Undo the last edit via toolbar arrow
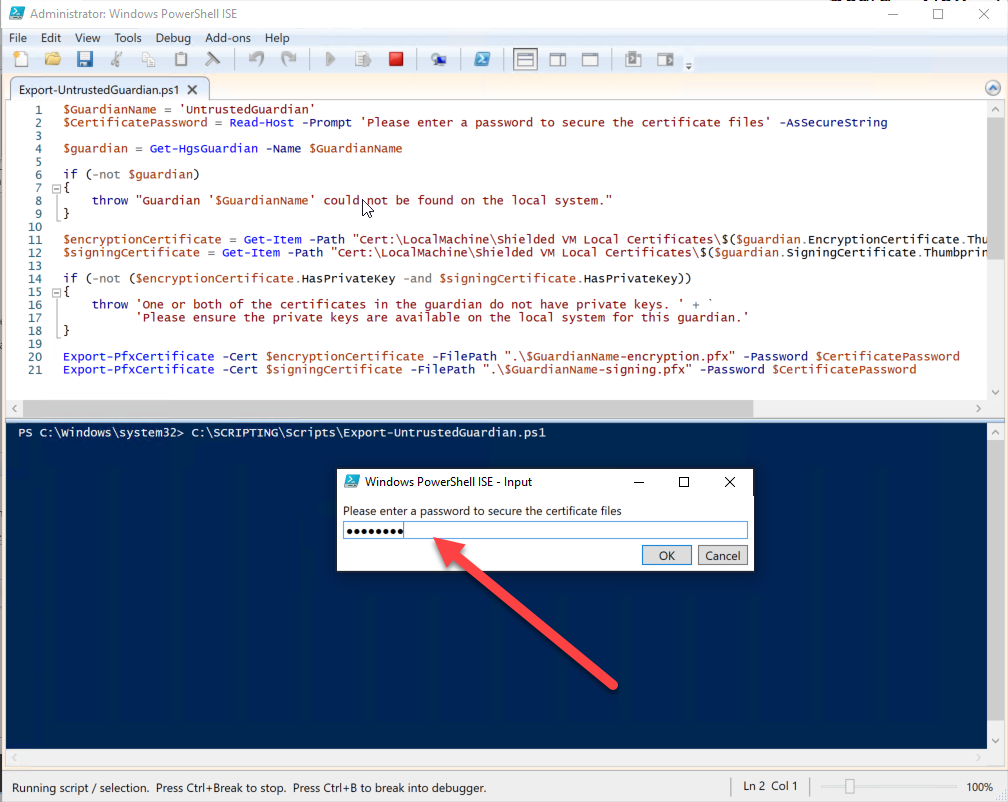This screenshot has width=1008, height=802. point(256,60)
